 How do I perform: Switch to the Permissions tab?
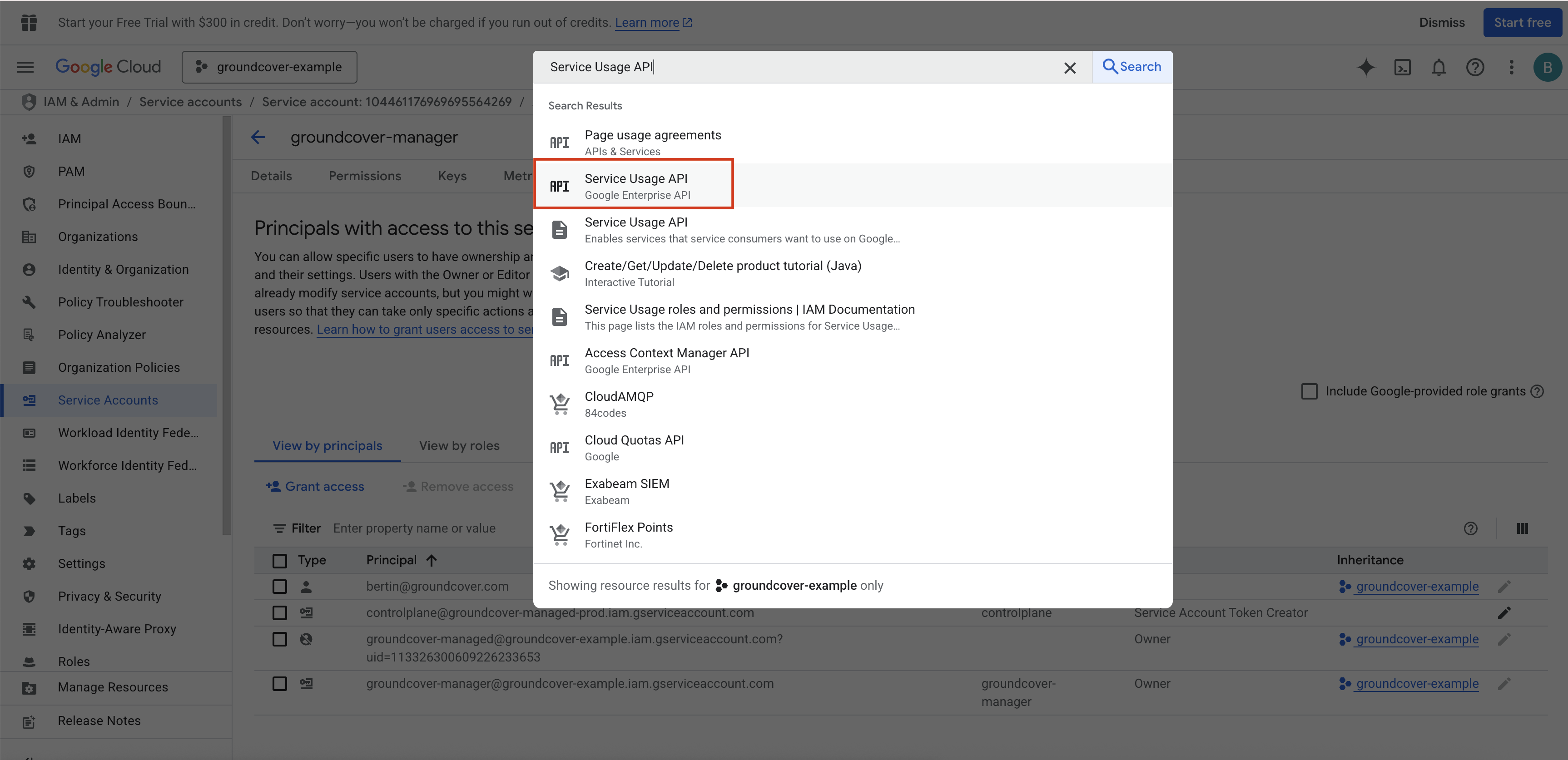coord(365,176)
